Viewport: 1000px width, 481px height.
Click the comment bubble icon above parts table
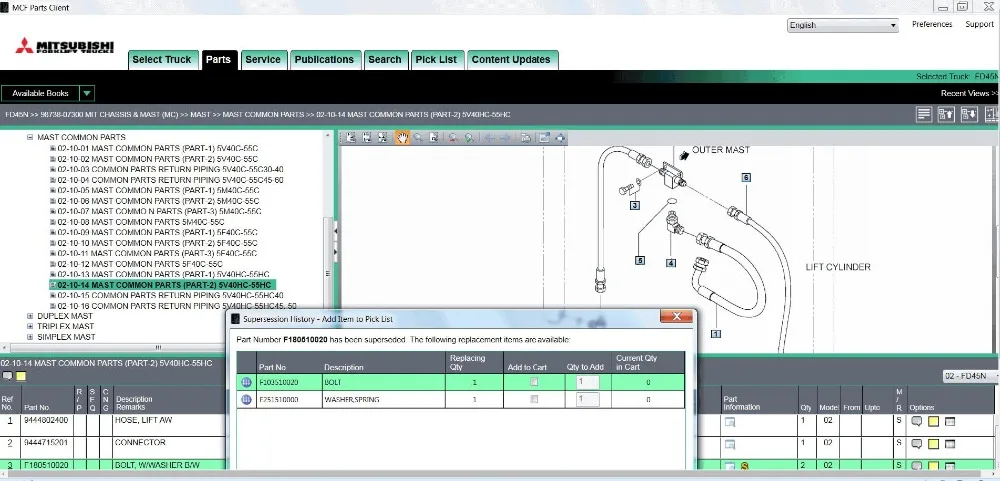[x=8, y=376]
